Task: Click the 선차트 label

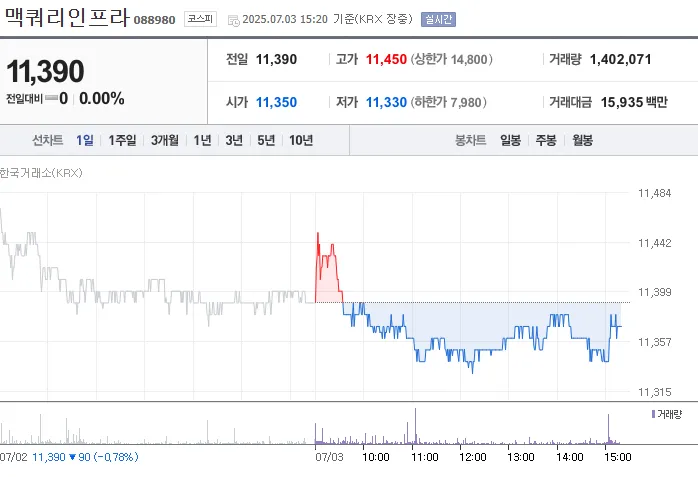Action: coord(48,141)
